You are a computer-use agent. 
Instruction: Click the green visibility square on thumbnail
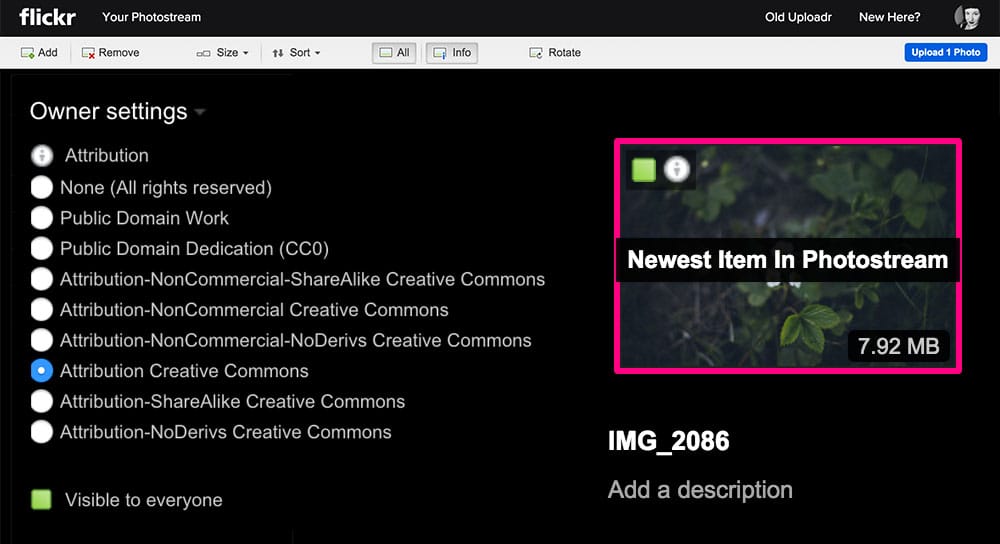click(x=643, y=169)
